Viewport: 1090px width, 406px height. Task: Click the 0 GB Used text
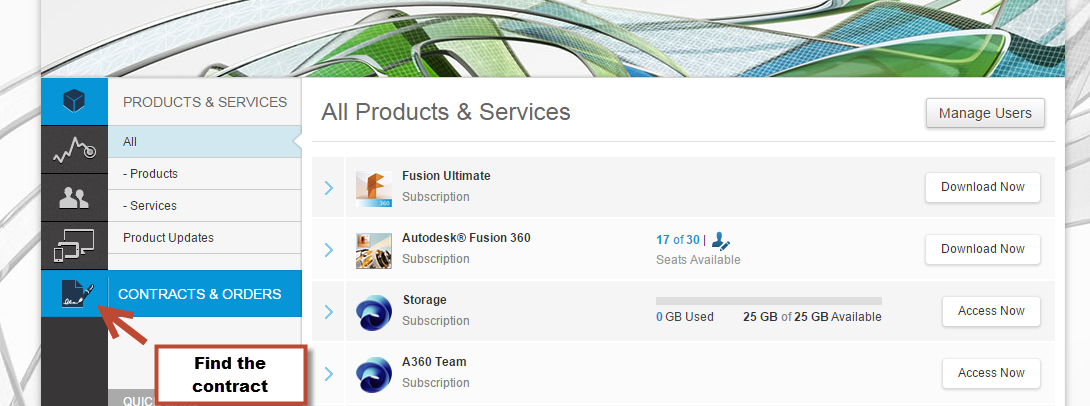point(685,317)
